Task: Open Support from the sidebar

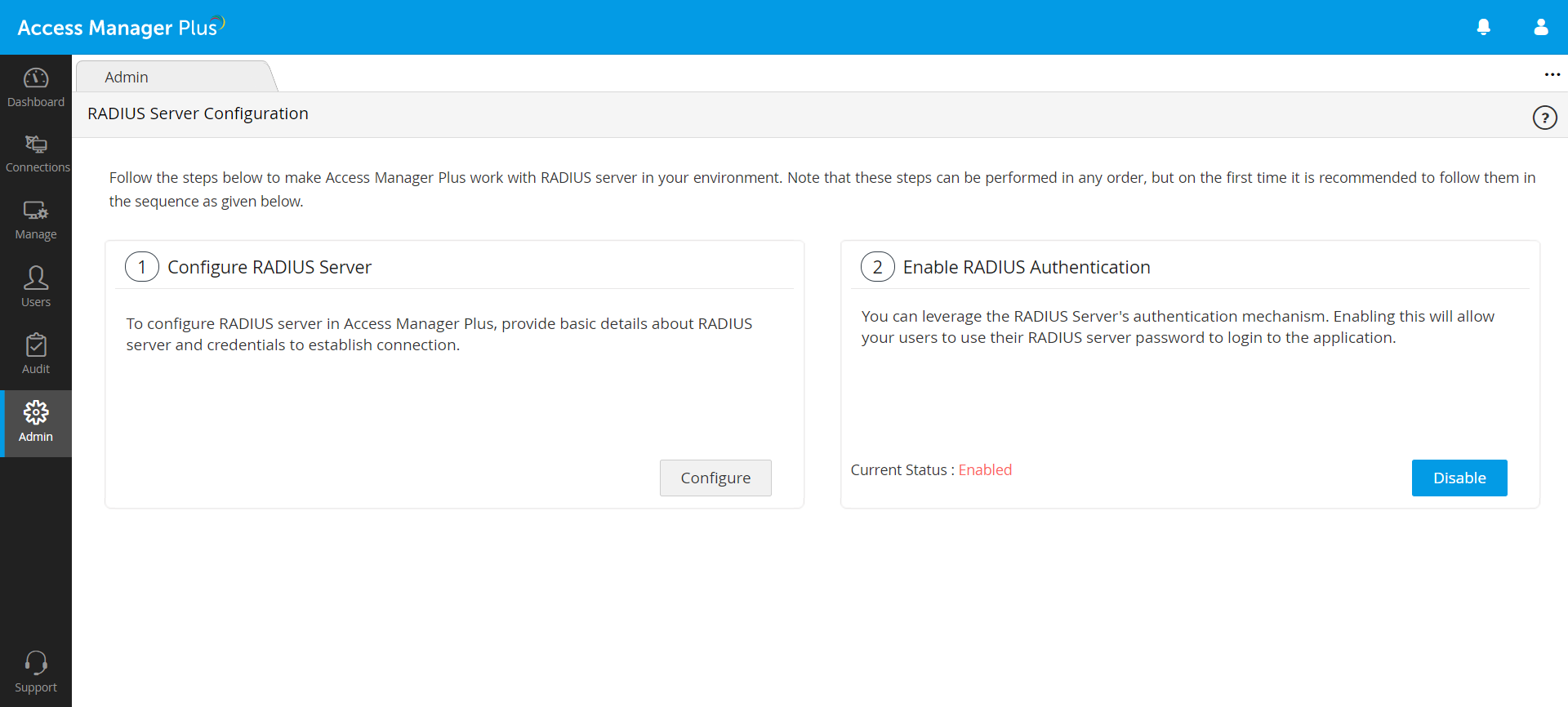Action: pyautogui.click(x=36, y=673)
